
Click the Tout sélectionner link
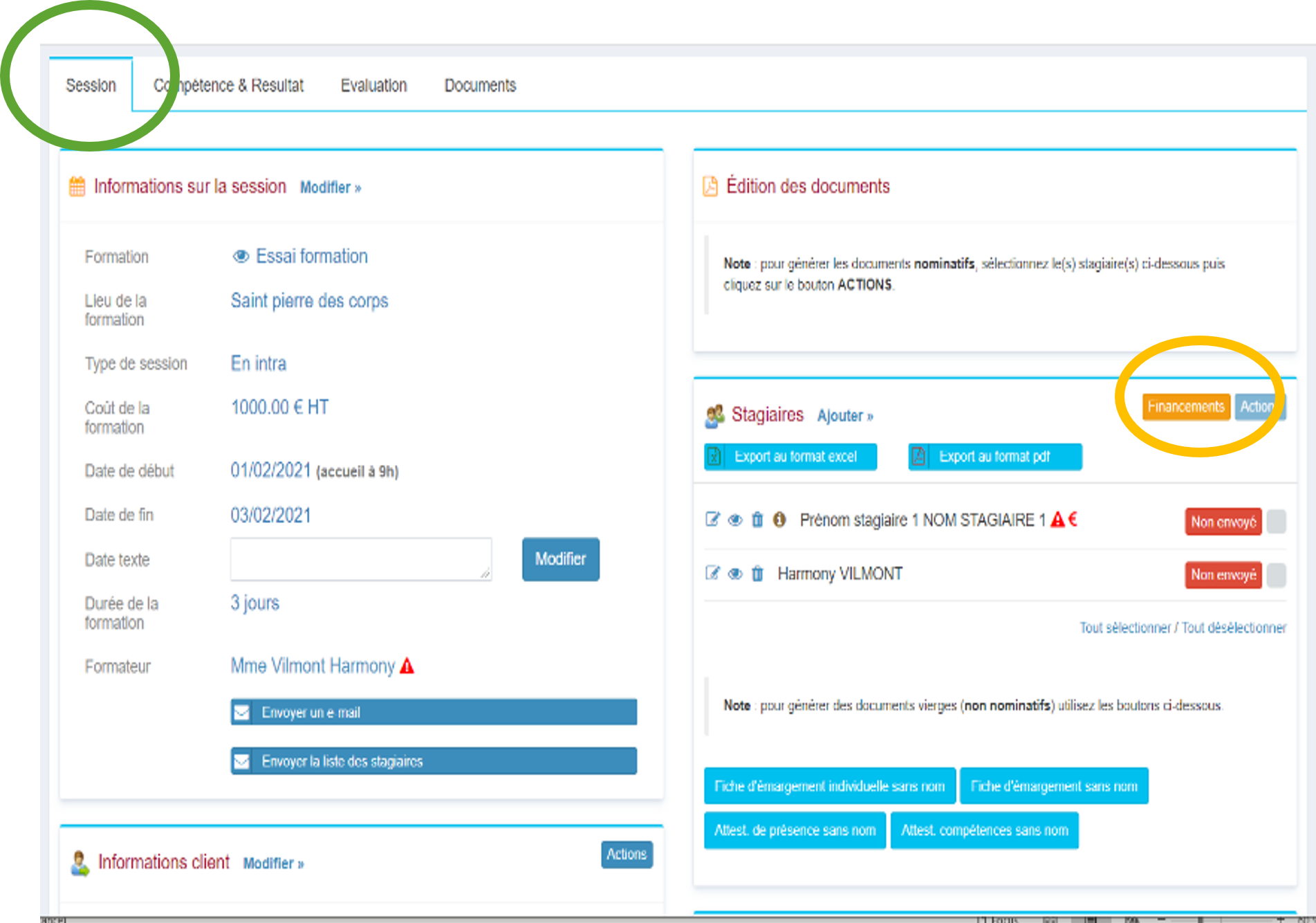pos(1124,628)
